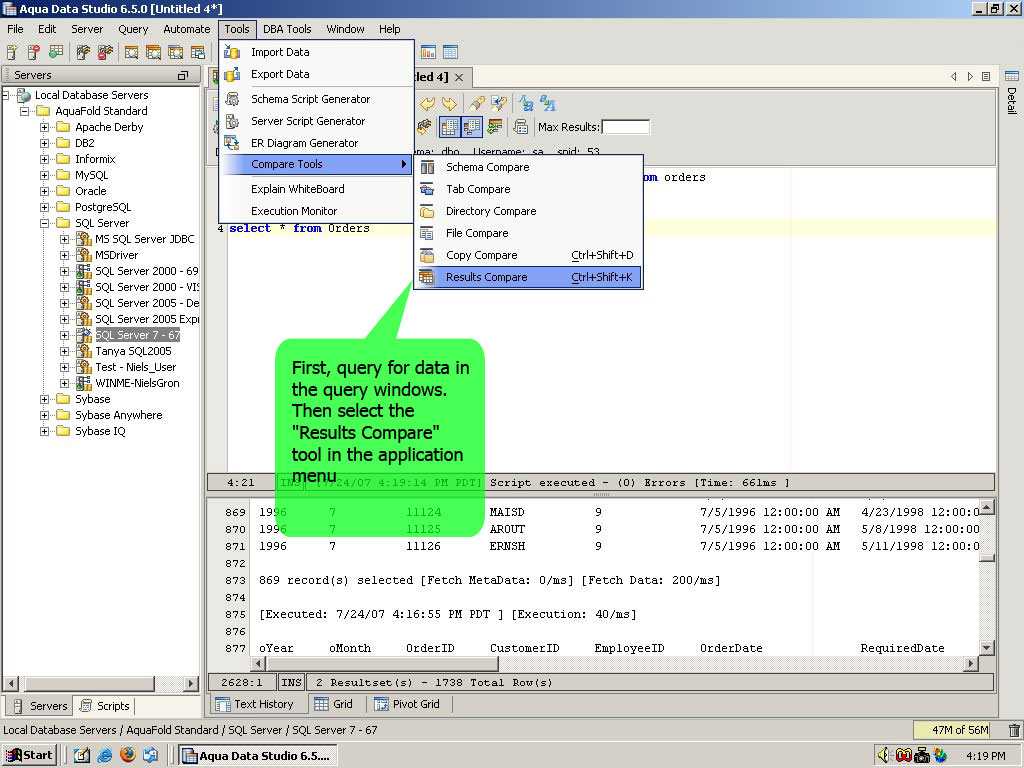The width and height of the screenshot is (1024, 768).
Task: Show next tab with right arrow
Action: pos(970,76)
